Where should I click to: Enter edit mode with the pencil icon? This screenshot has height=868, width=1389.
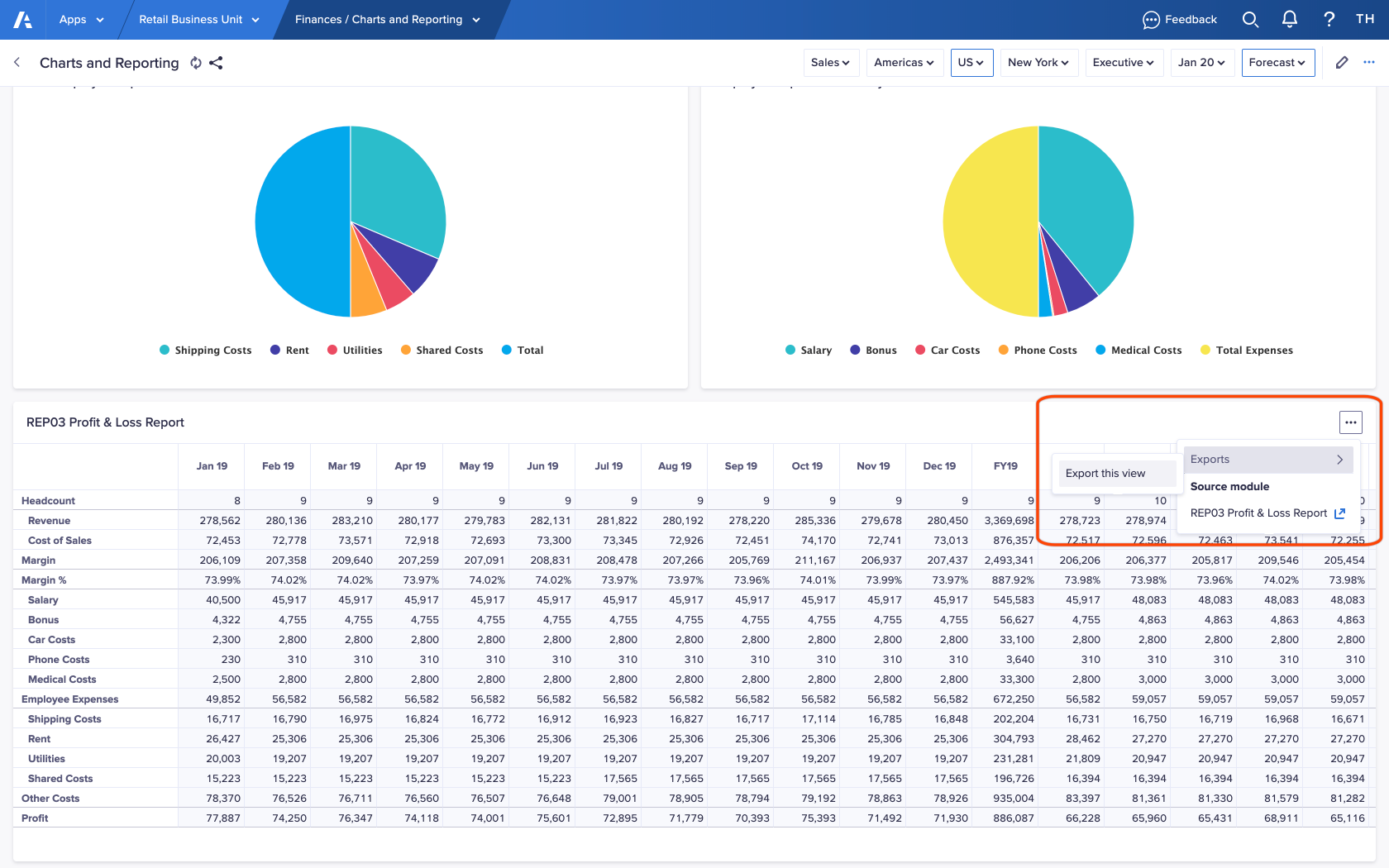[1342, 62]
